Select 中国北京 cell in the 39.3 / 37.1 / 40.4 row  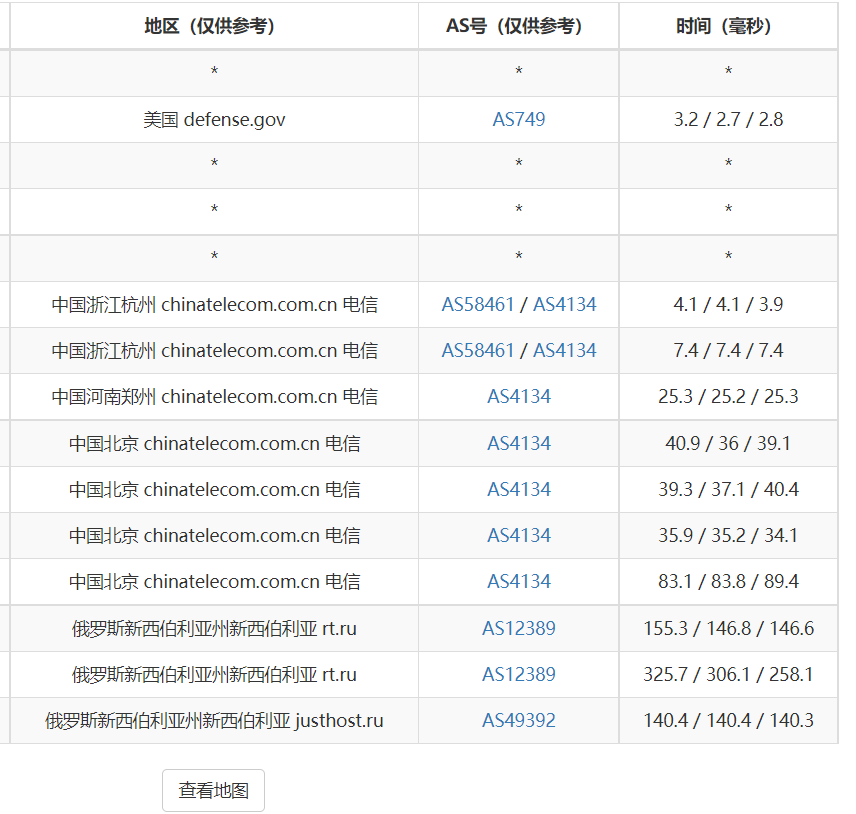click(x=214, y=490)
